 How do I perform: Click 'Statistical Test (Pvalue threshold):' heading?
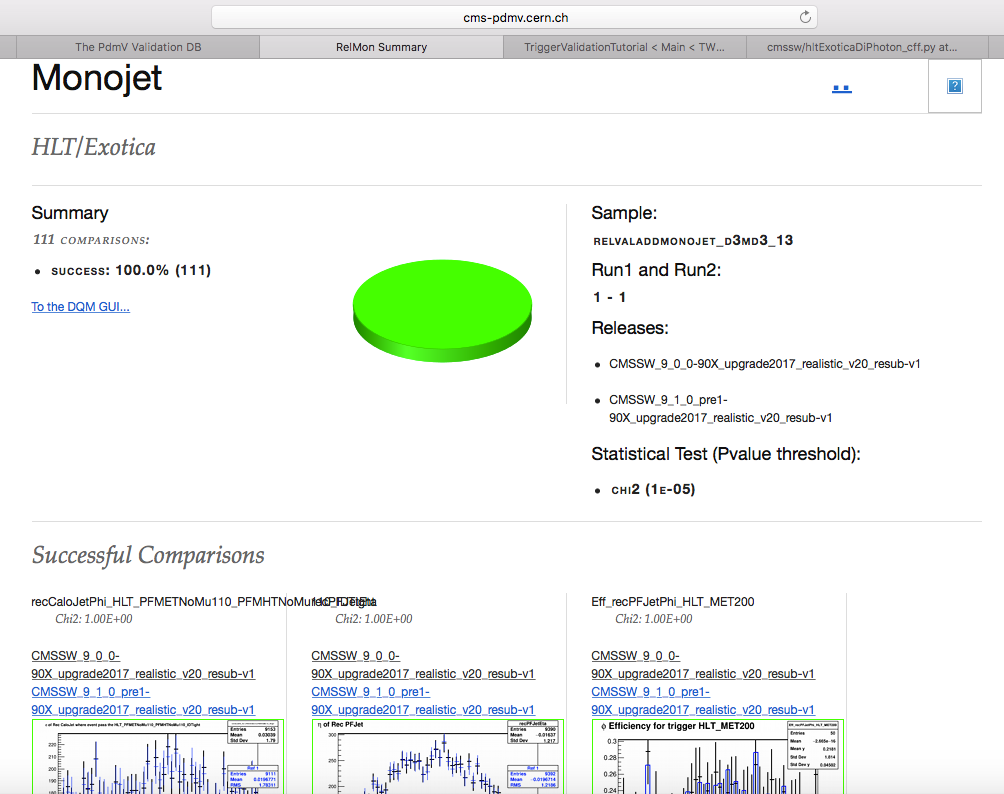pyautogui.click(x=726, y=454)
